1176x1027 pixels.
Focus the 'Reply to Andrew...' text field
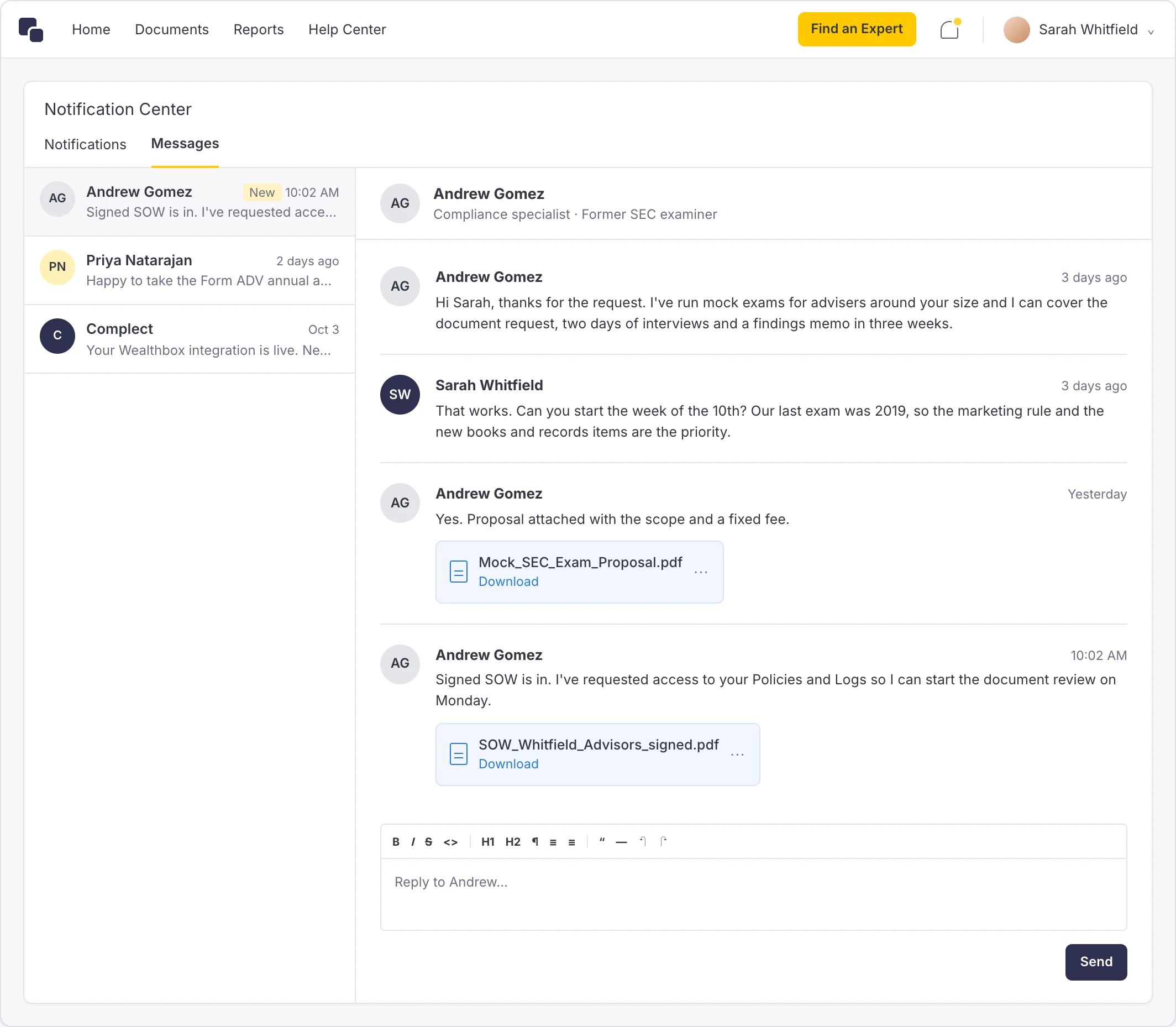(754, 894)
